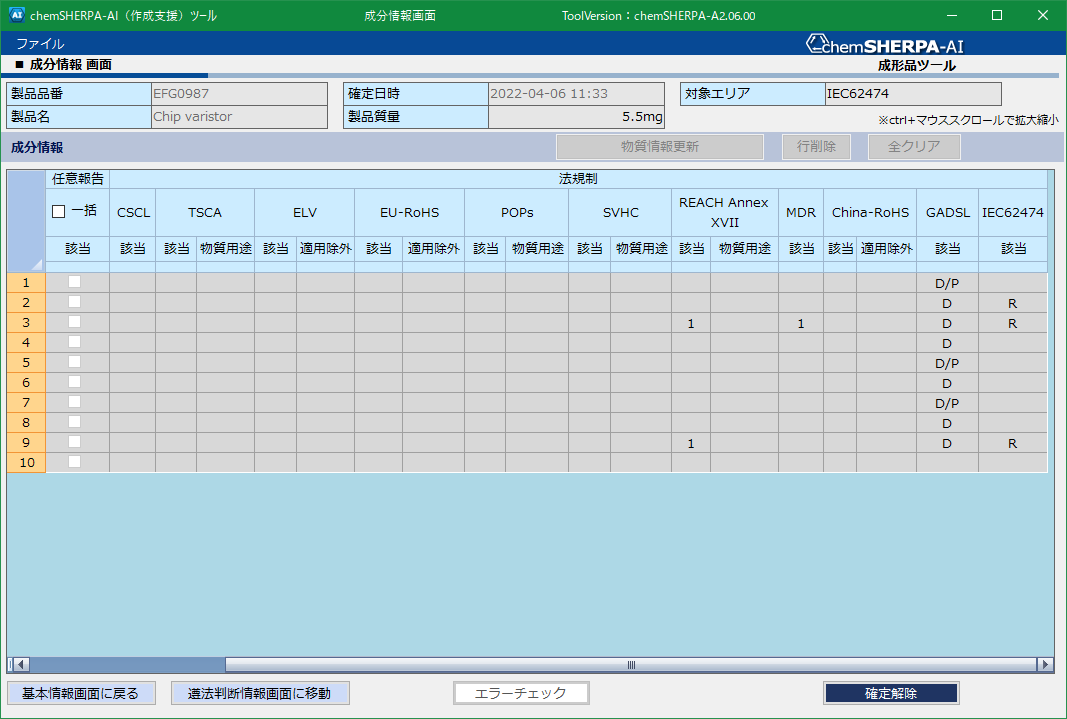Click the horizontal scrollbar thumb
Screen dimensions: 1067x719
[630, 664]
